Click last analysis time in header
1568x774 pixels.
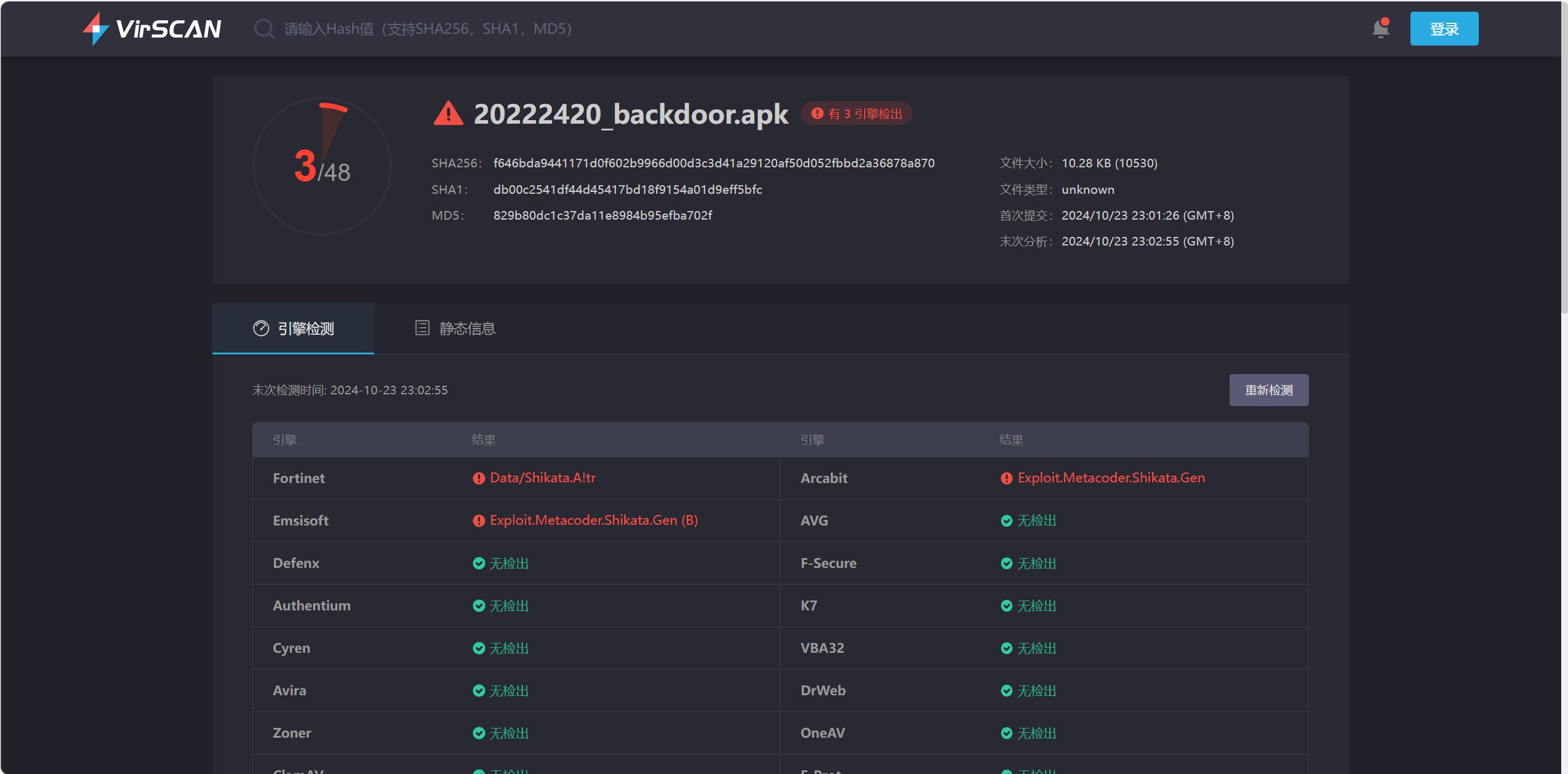pyautogui.click(x=1148, y=241)
